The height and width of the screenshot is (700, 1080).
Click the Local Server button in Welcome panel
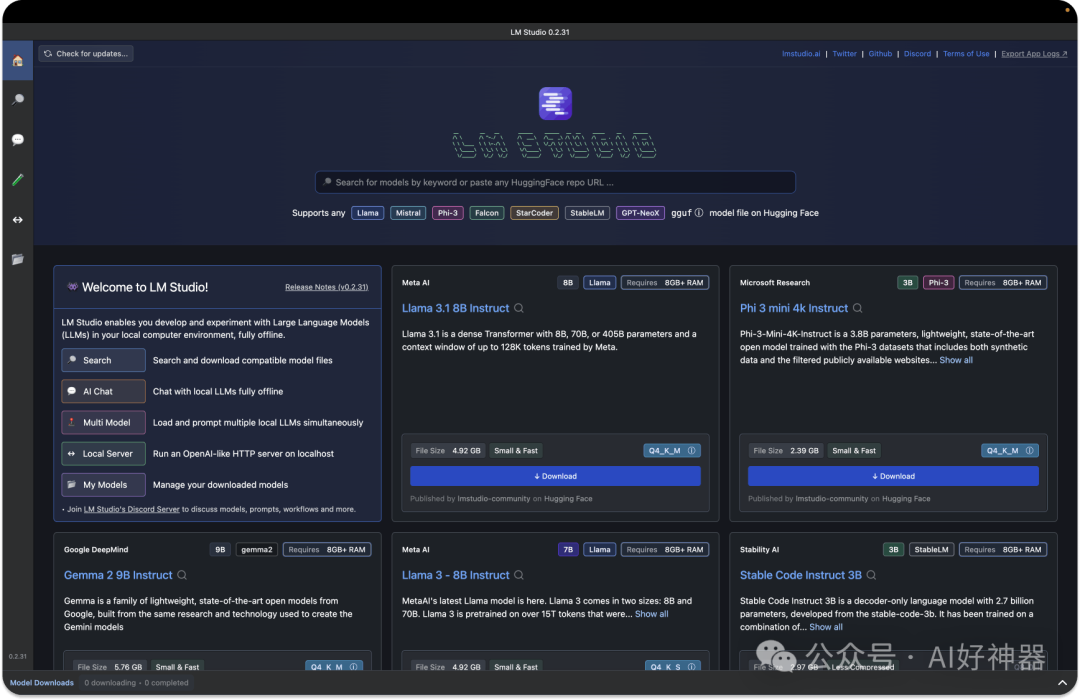pyautogui.click(x=103, y=453)
